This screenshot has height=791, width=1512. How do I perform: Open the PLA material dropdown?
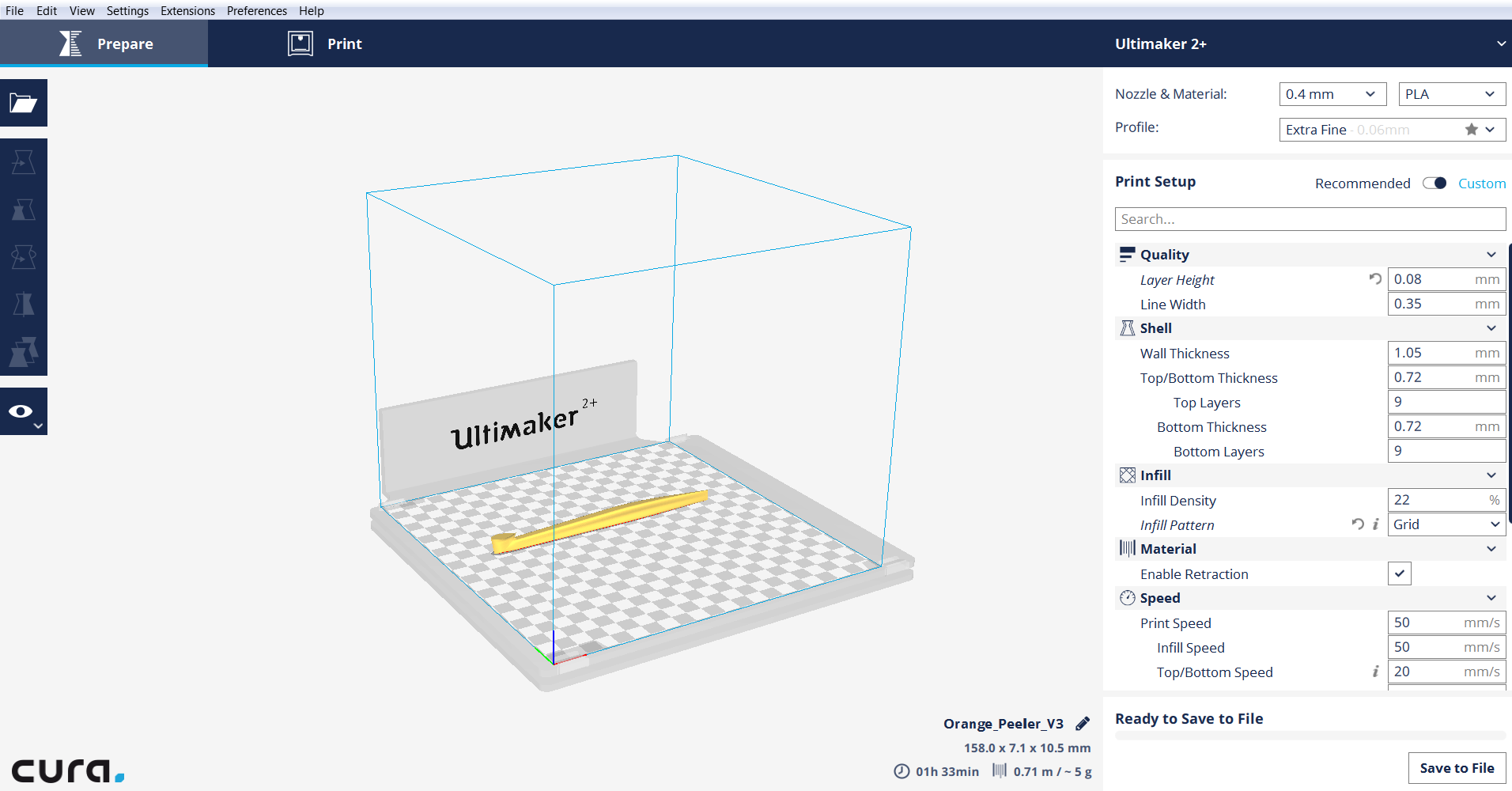tap(1452, 94)
